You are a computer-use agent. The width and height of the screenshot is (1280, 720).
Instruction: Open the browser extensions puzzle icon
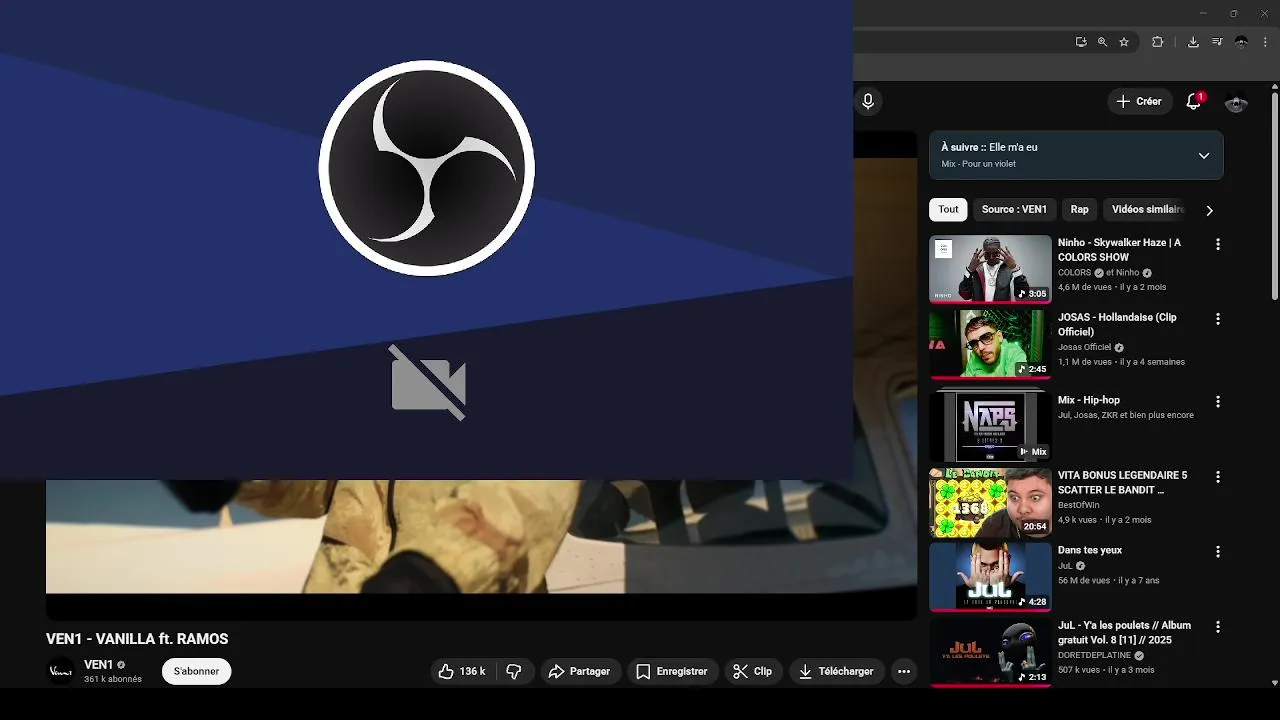pyautogui.click(x=1158, y=42)
